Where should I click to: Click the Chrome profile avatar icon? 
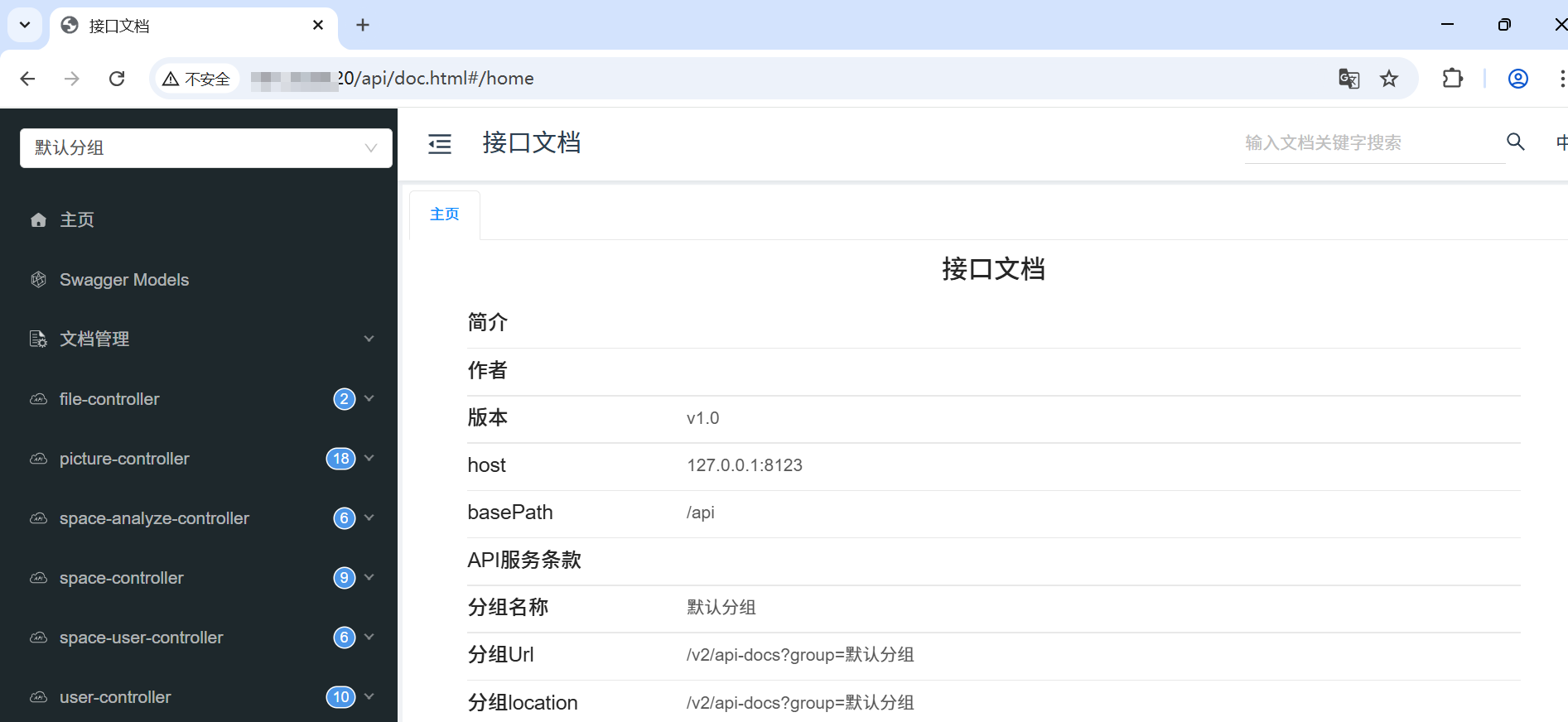click(1517, 79)
